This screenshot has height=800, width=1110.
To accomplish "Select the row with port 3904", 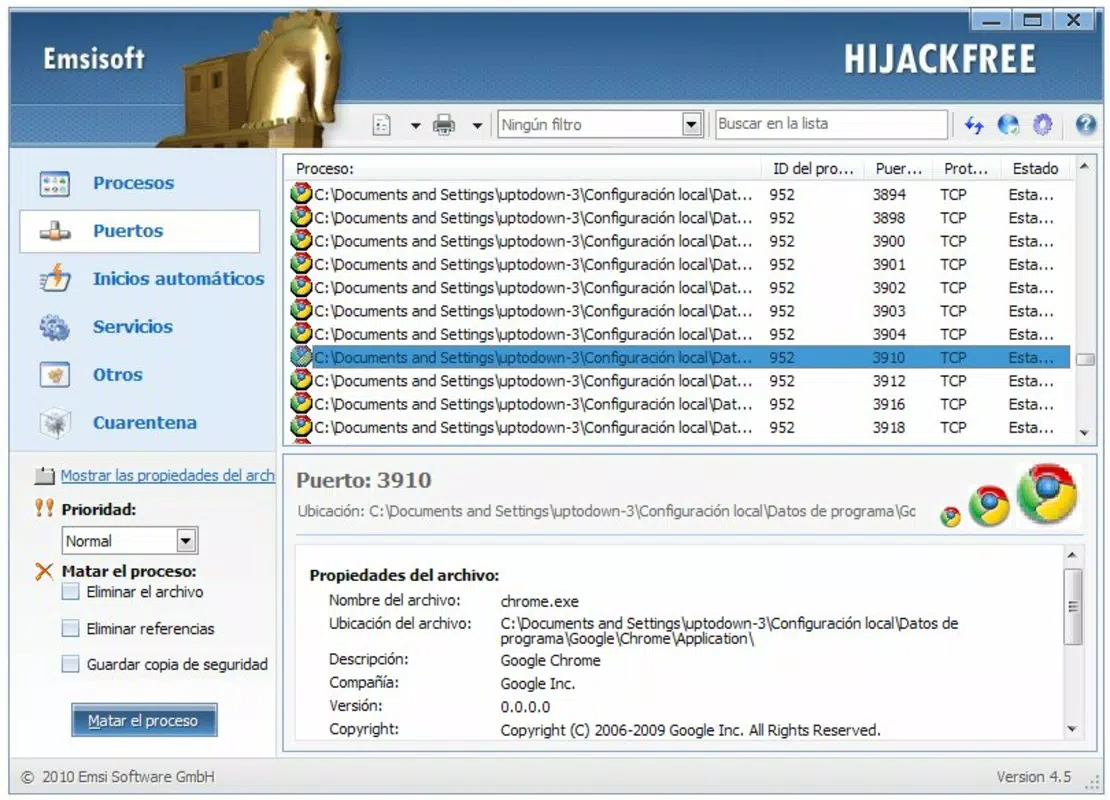I will point(680,334).
